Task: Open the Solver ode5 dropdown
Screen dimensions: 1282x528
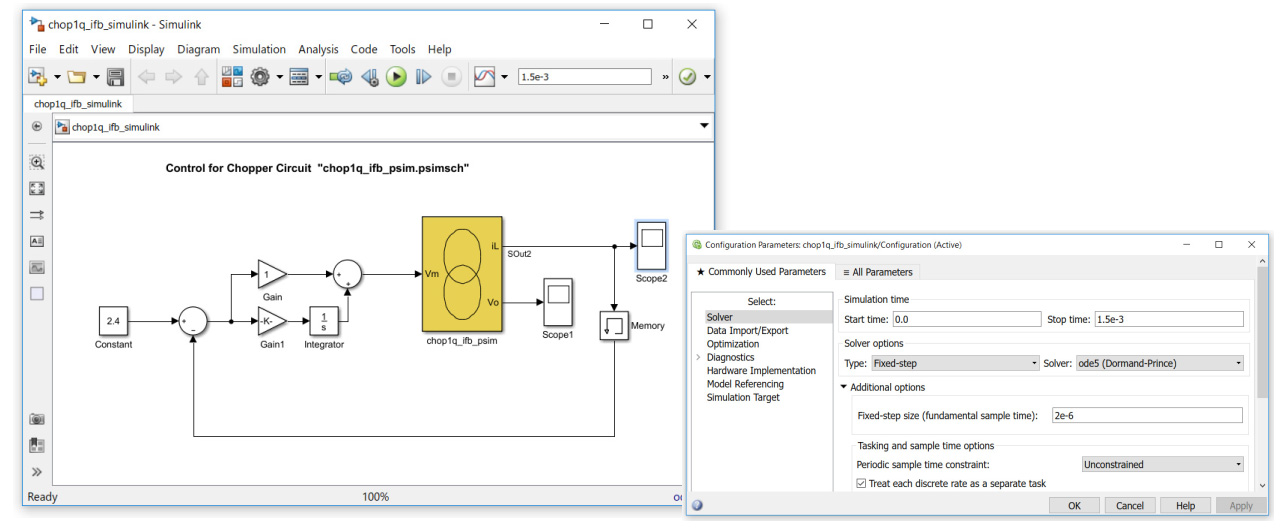Action: [1160, 364]
